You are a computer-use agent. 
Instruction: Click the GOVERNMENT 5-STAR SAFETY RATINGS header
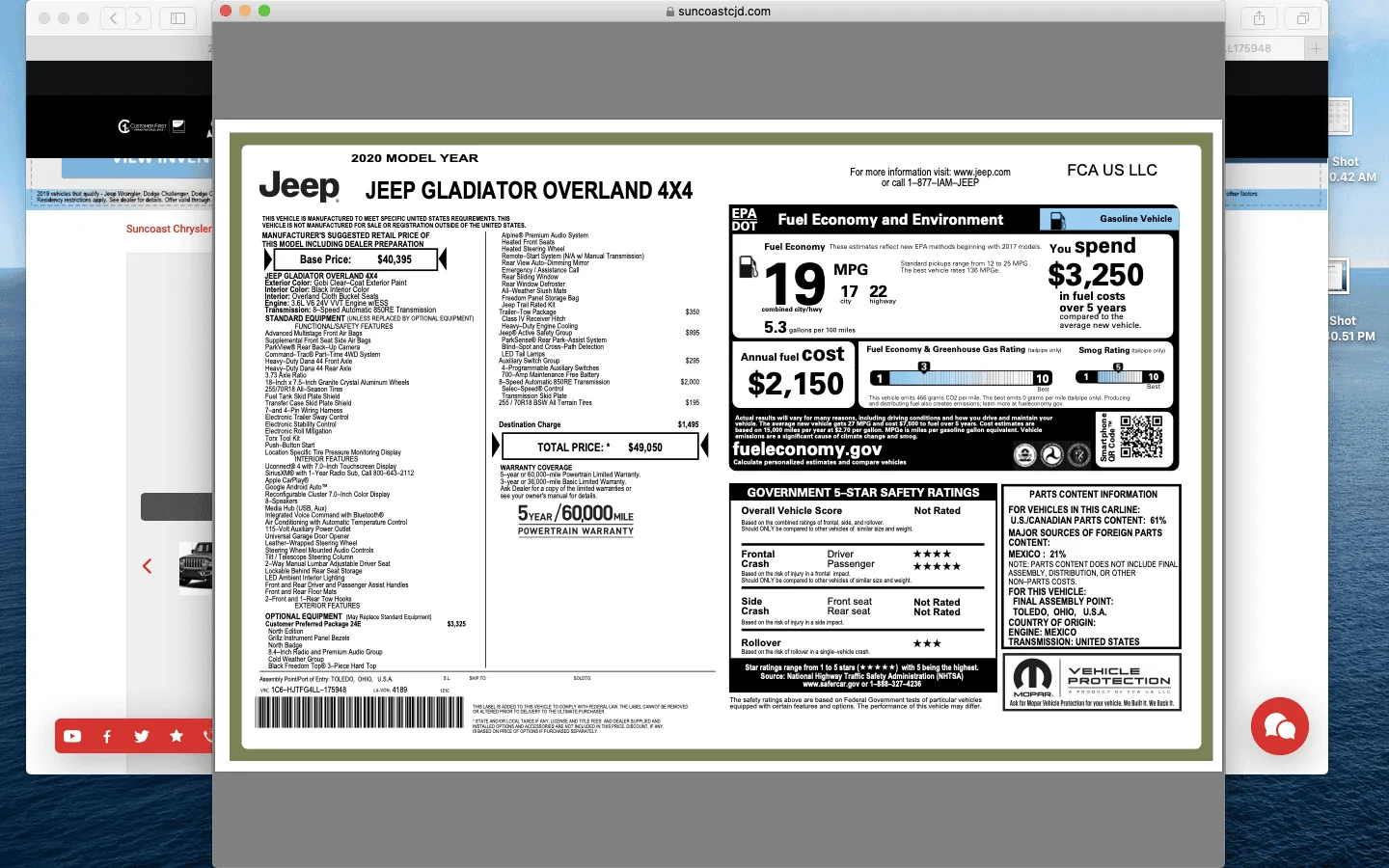[863, 492]
